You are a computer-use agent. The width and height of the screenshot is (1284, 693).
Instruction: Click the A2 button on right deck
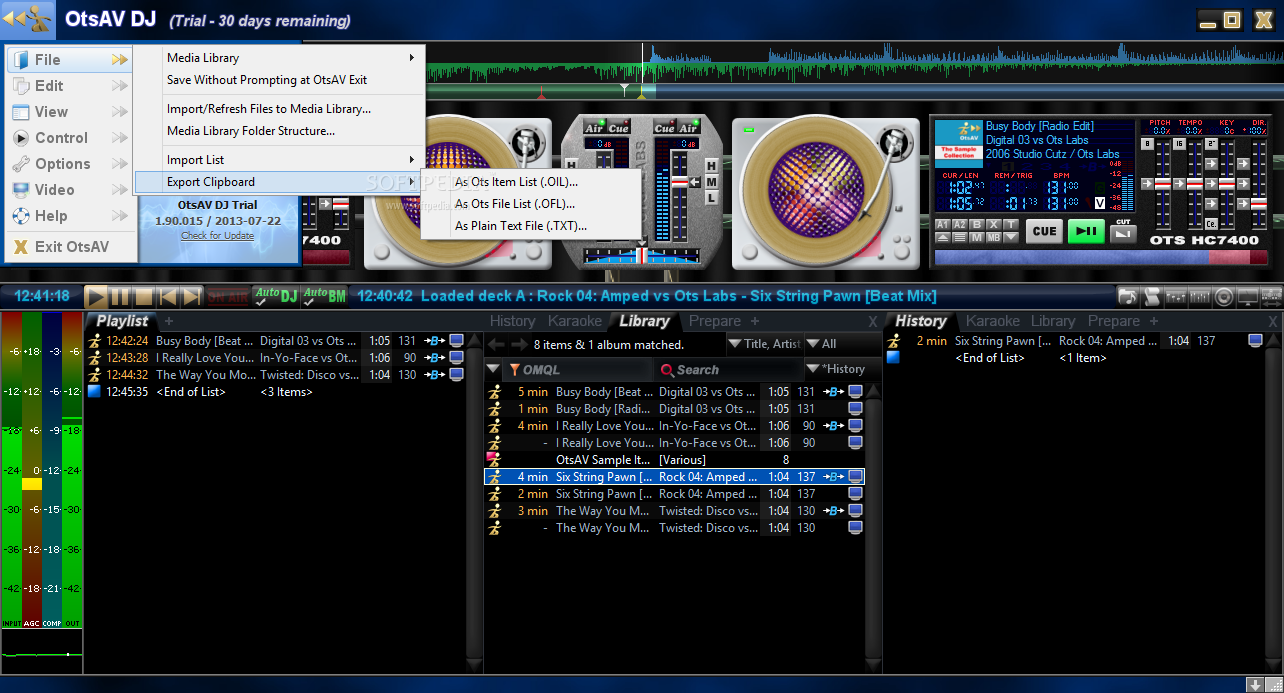pos(960,225)
